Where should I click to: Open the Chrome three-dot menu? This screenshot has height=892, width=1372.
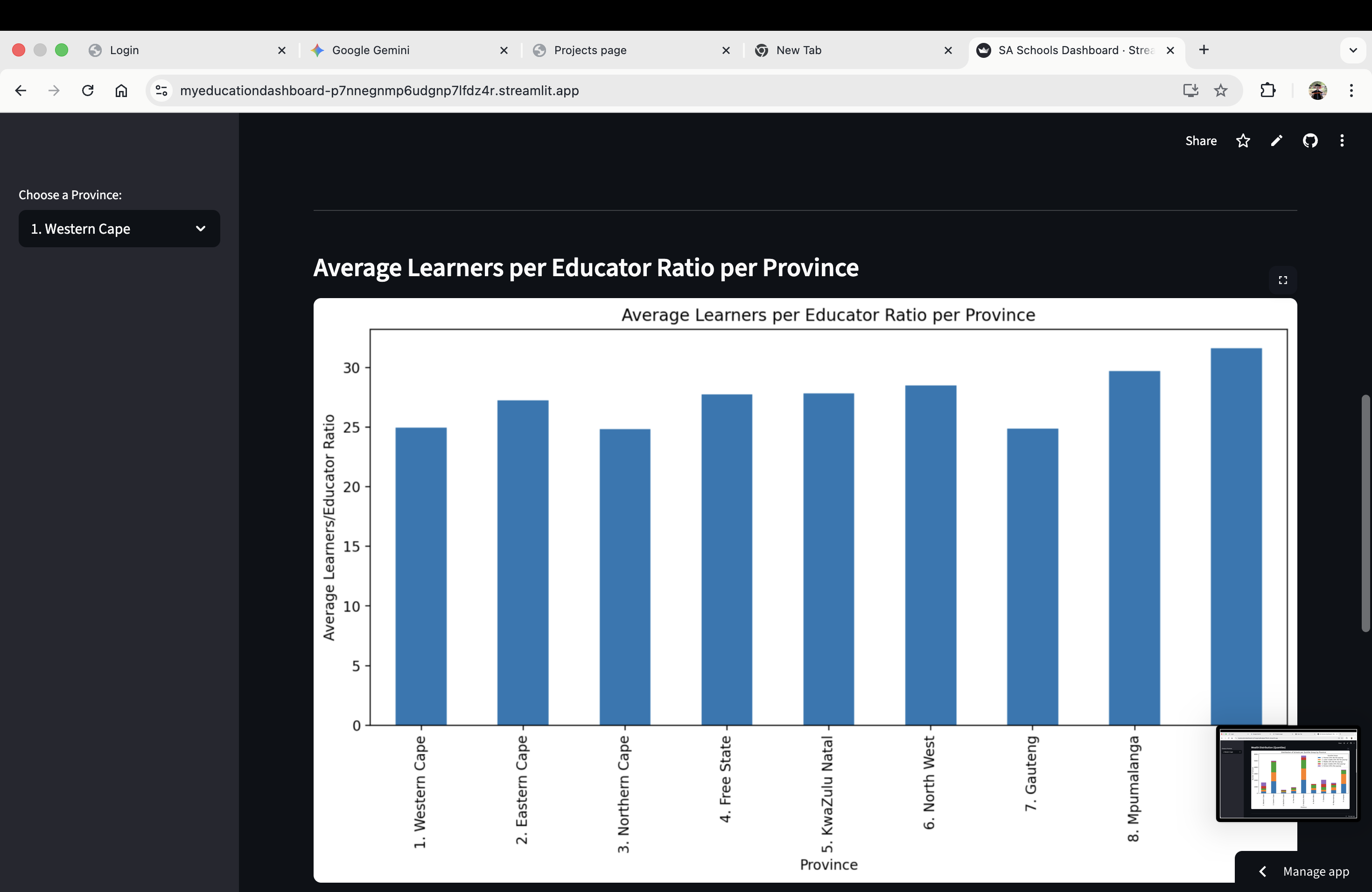tap(1351, 91)
